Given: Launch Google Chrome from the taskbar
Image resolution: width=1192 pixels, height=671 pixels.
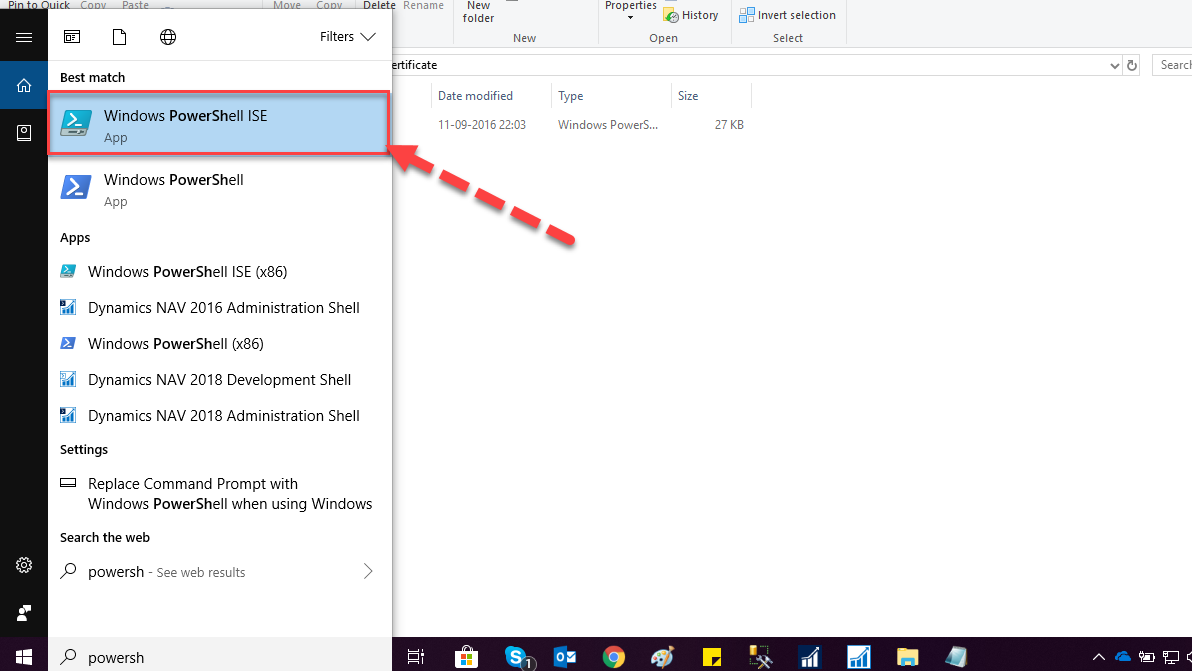Looking at the screenshot, I should click(613, 657).
